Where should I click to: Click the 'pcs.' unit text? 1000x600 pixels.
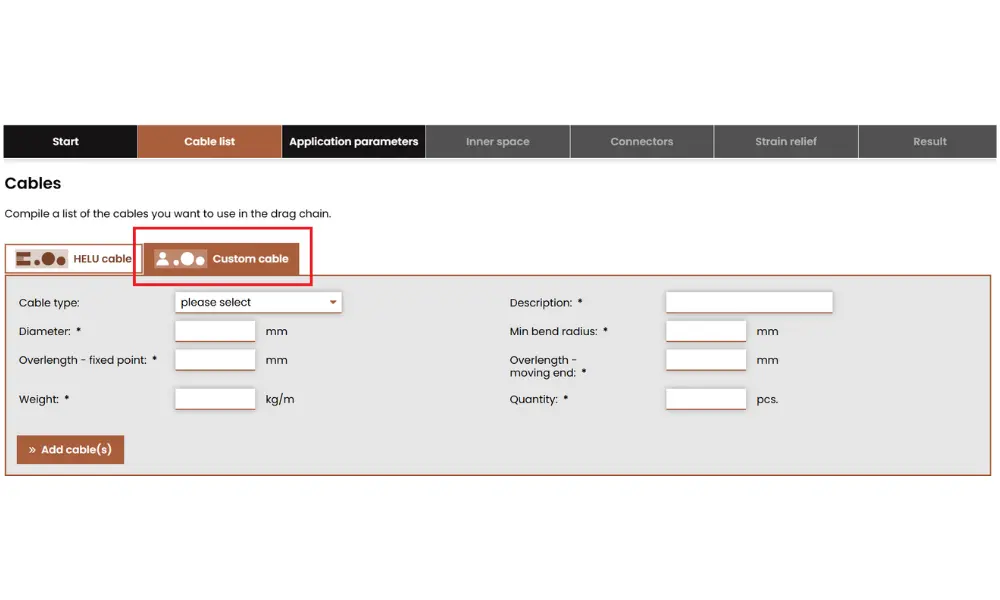(767, 400)
